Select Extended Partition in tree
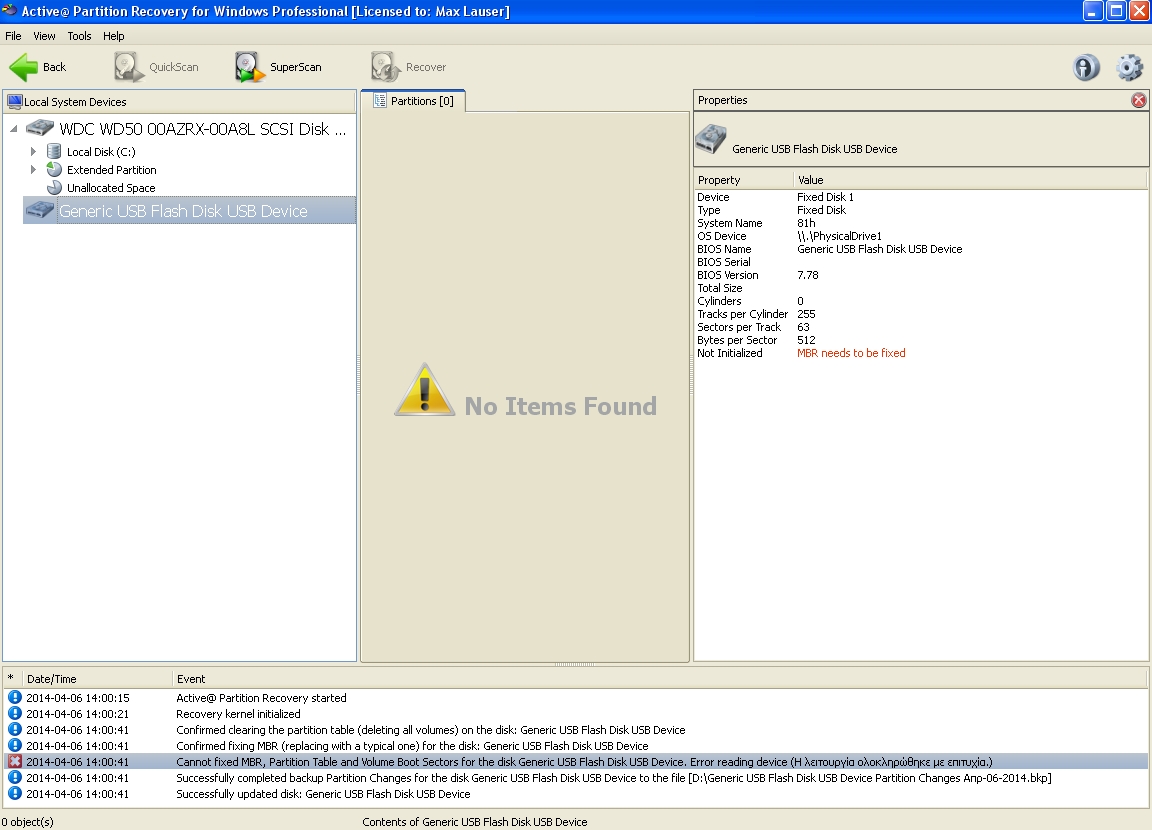 point(112,170)
